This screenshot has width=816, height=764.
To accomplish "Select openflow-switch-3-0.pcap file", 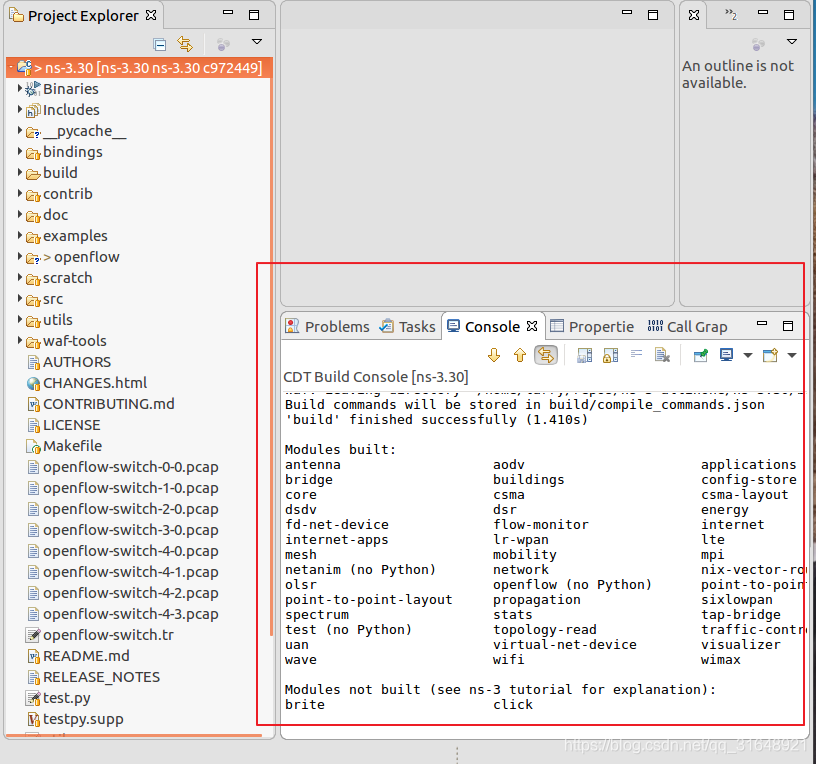I will click(131, 530).
